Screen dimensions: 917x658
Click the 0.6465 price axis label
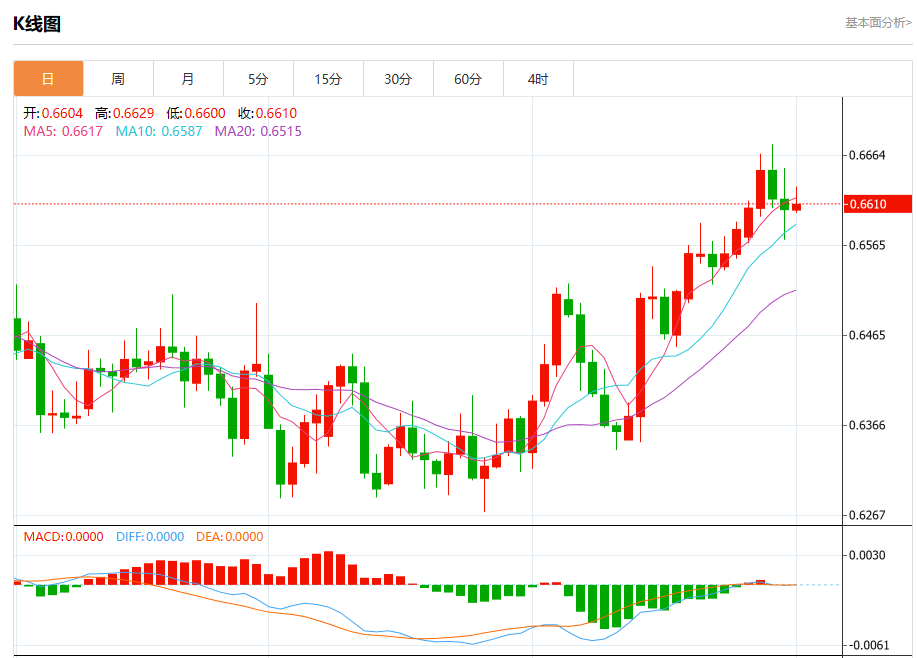(867, 335)
